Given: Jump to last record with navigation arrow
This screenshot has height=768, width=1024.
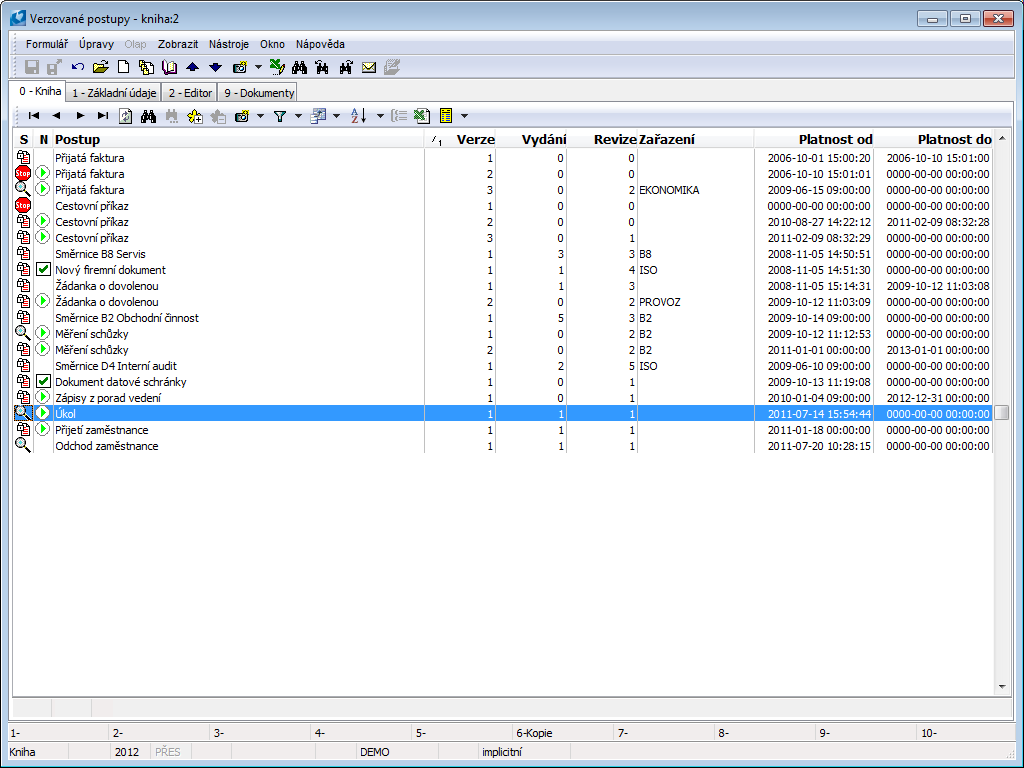Looking at the screenshot, I should pyautogui.click(x=103, y=116).
